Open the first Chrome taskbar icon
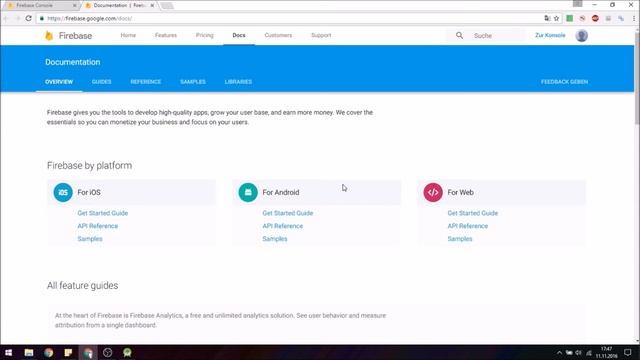Image resolution: width=640 pixels, height=360 pixels. pos(49,352)
